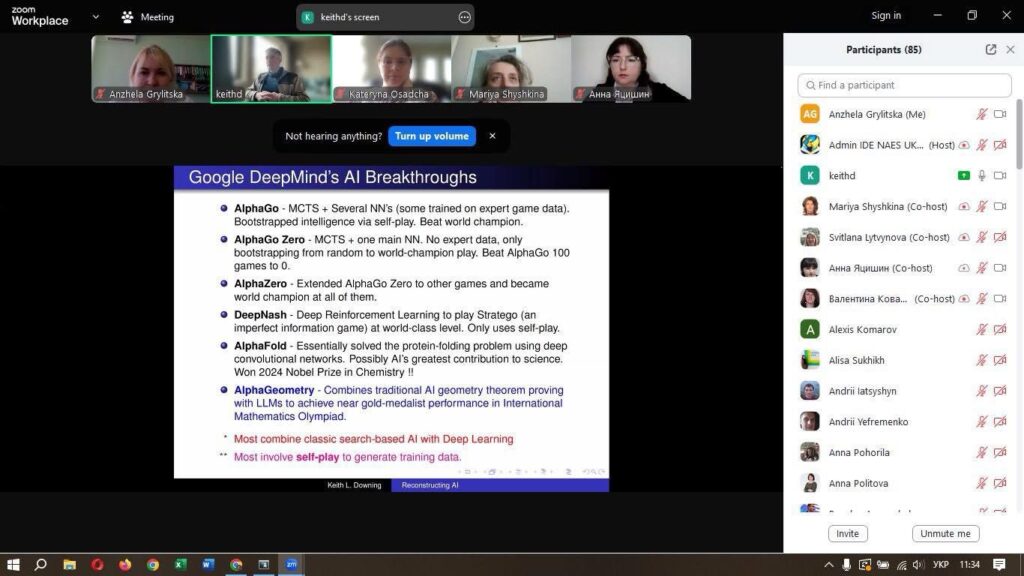The width and height of the screenshot is (1024, 576).
Task: Click the Find a participant search field
Action: (x=905, y=85)
